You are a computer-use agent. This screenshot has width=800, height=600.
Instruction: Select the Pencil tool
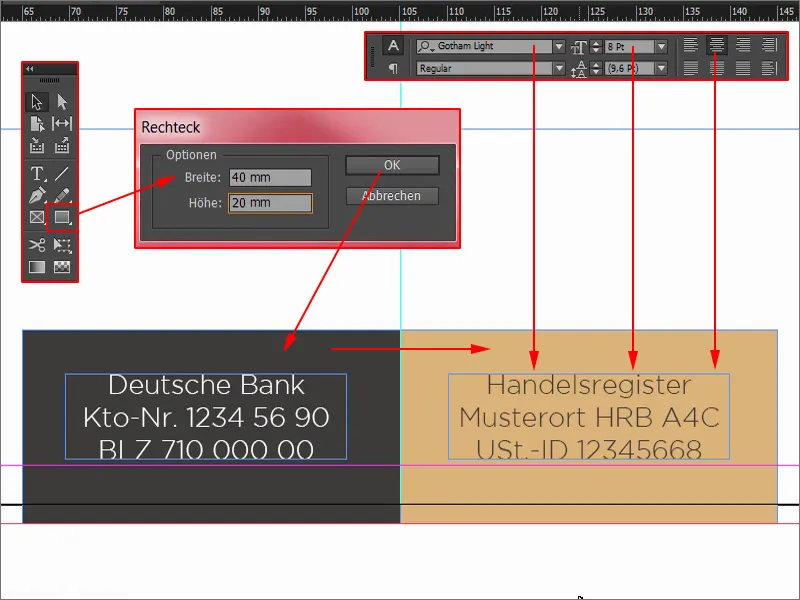pos(62,195)
